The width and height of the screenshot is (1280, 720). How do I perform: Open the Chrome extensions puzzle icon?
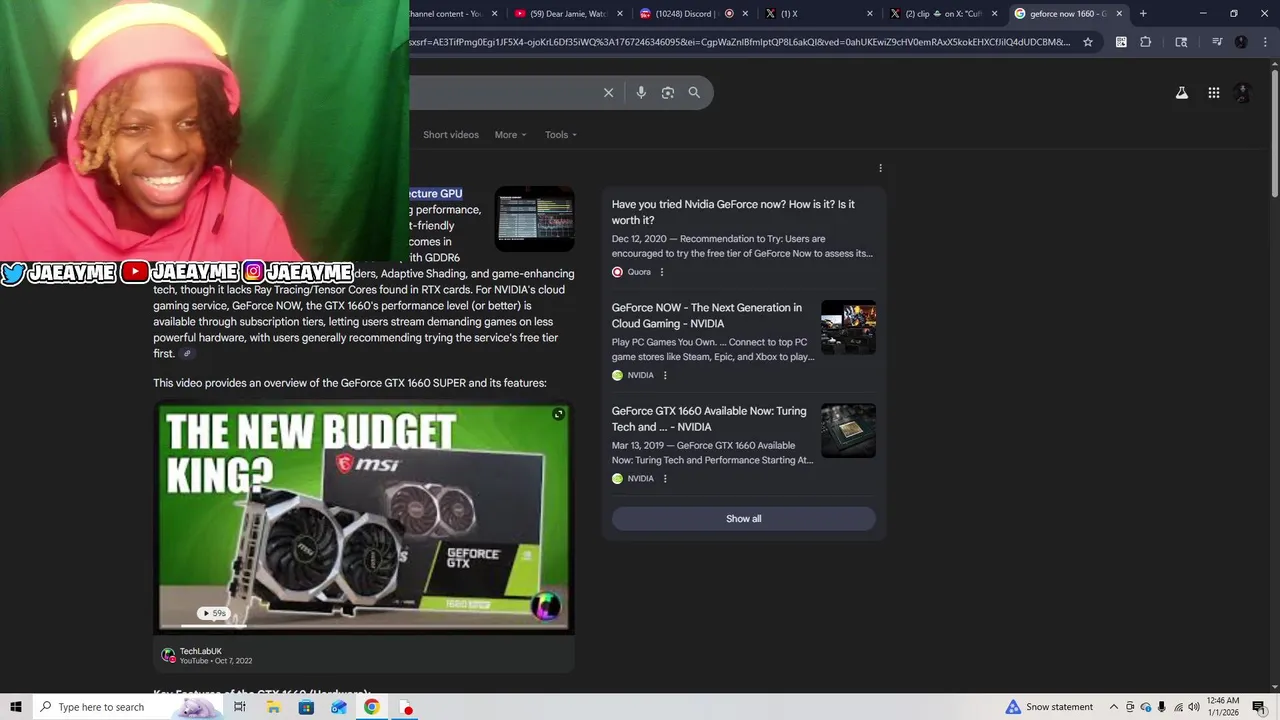point(1146,42)
